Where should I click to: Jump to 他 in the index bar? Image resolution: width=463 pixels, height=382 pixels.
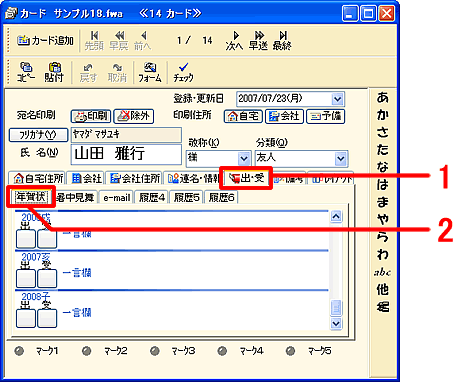(x=383, y=289)
